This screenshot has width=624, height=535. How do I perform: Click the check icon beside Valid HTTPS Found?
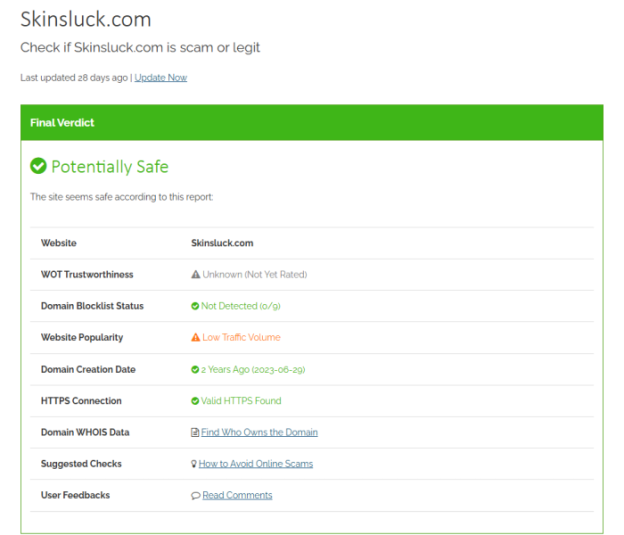195,401
